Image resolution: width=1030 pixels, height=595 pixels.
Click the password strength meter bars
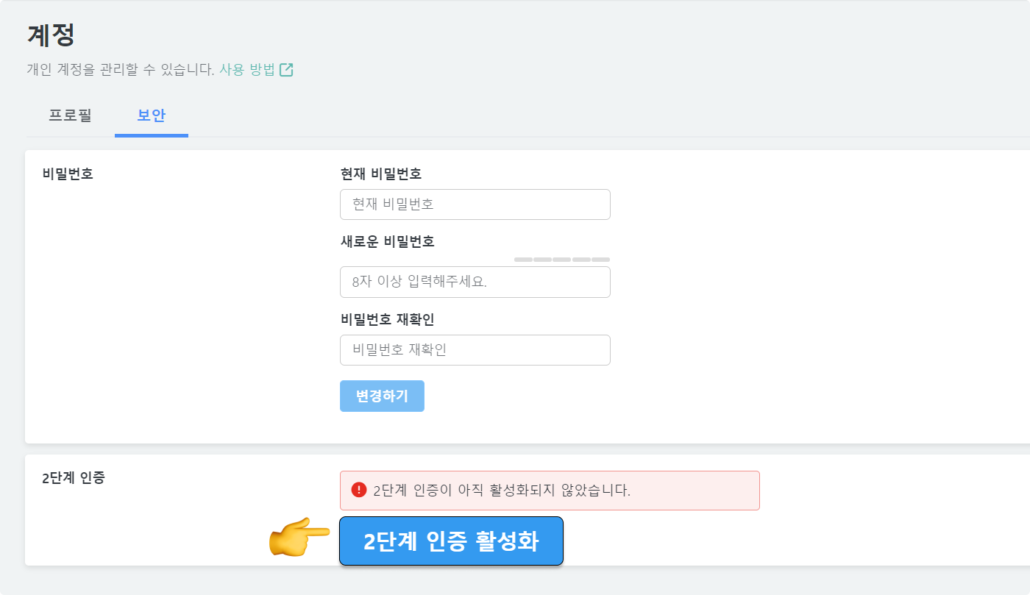(562, 259)
